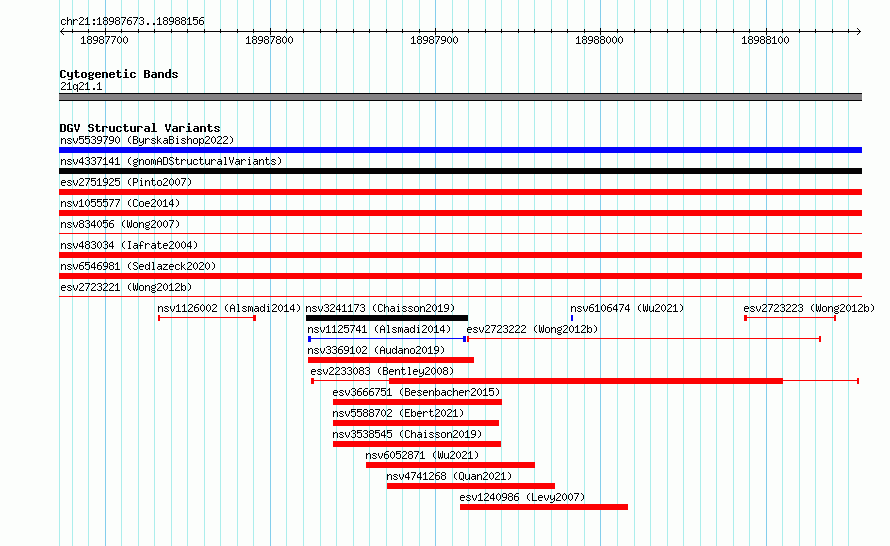
Task: Open variant esv2233083 (Bentley2008) label
Action: click(382, 371)
